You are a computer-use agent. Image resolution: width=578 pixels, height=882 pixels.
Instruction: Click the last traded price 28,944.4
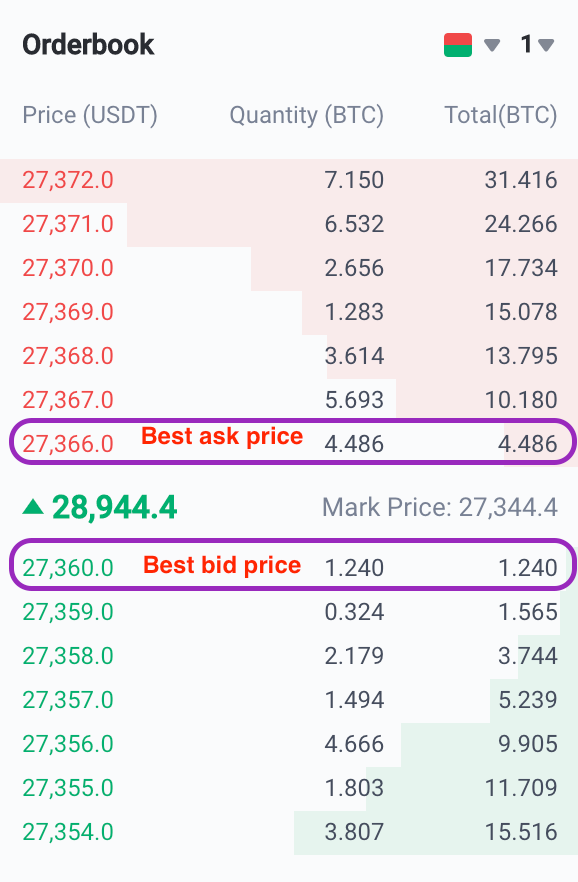(115, 507)
